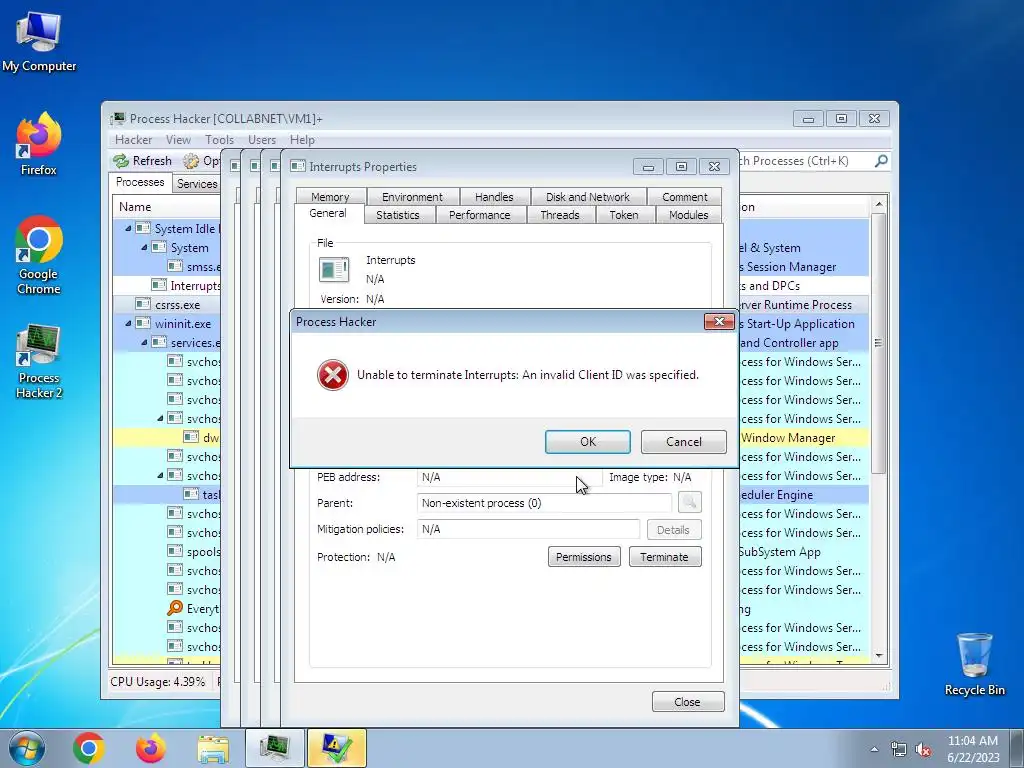Click the Name column header
The width and height of the screenshot is (1024, 768).
tap(135, 206)
